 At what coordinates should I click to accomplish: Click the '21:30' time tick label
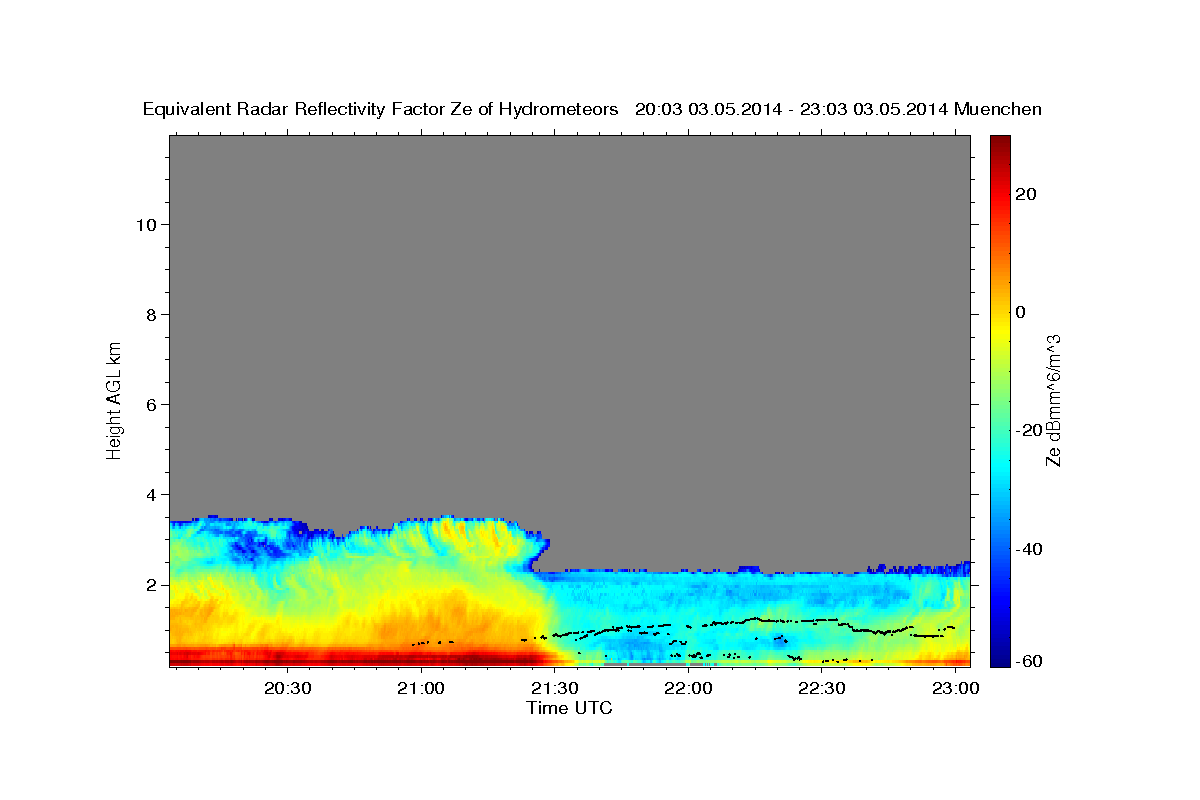pos(555,688)
